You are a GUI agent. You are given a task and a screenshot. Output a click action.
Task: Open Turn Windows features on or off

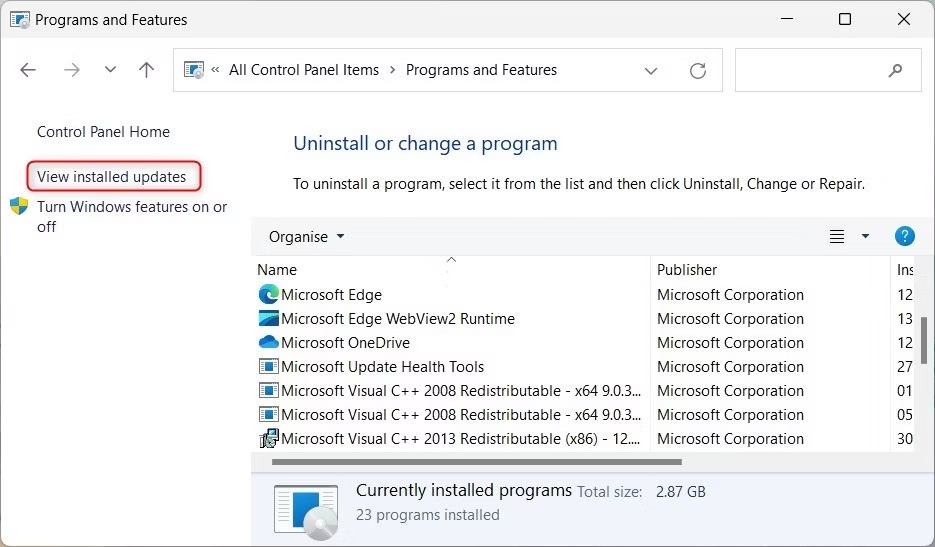click(x=132, y=217)
